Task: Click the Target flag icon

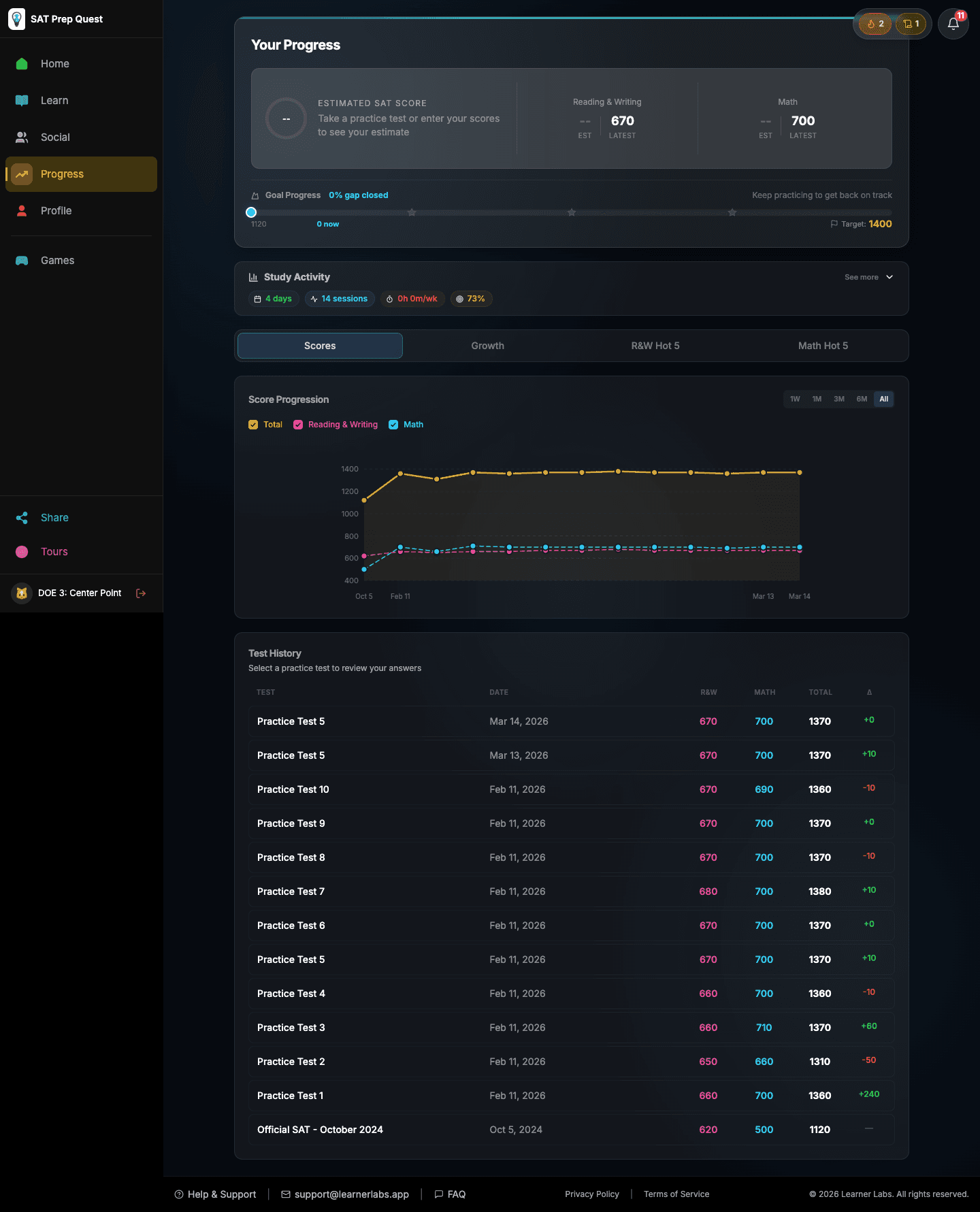Action: pos(834,224)
